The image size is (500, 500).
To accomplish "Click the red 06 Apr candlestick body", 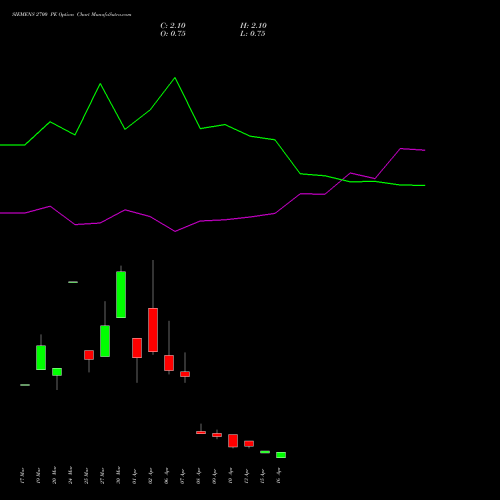I will [x=169, y=363].
